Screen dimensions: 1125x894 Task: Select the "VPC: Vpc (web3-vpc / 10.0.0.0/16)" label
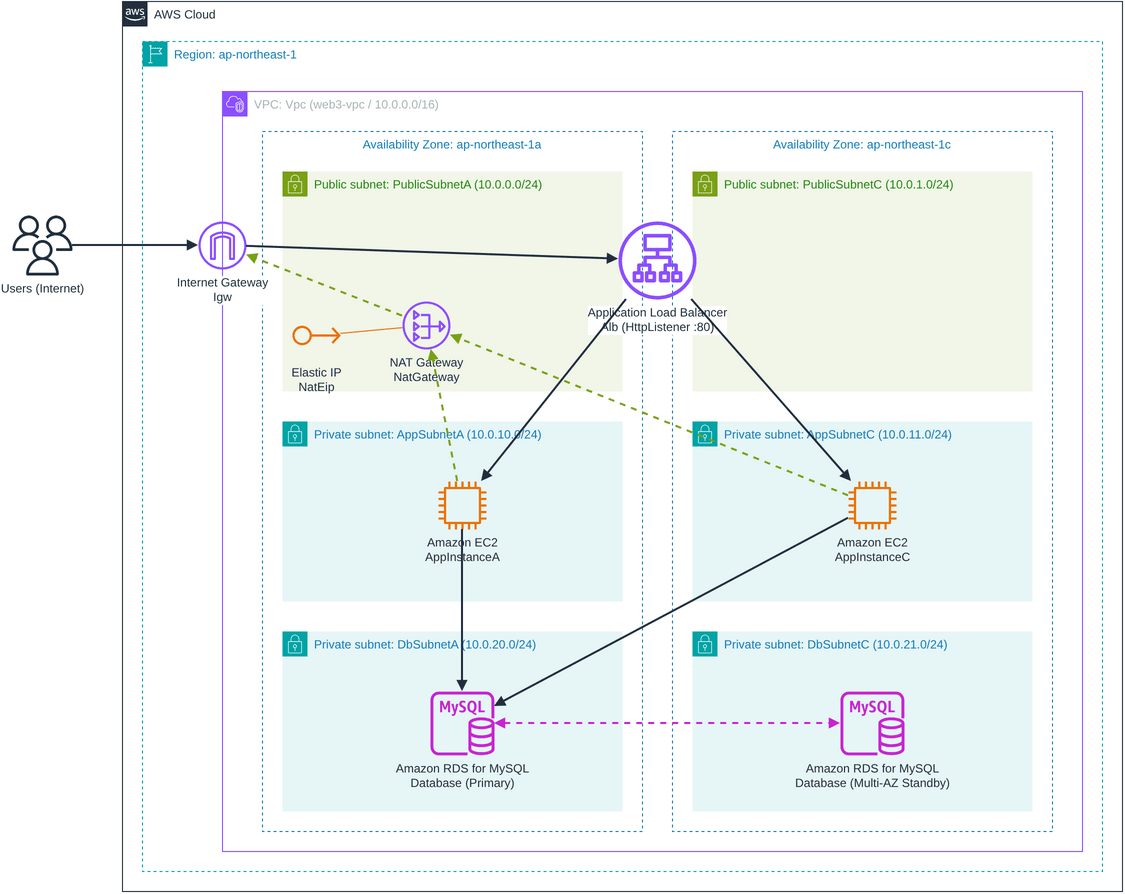346,105
